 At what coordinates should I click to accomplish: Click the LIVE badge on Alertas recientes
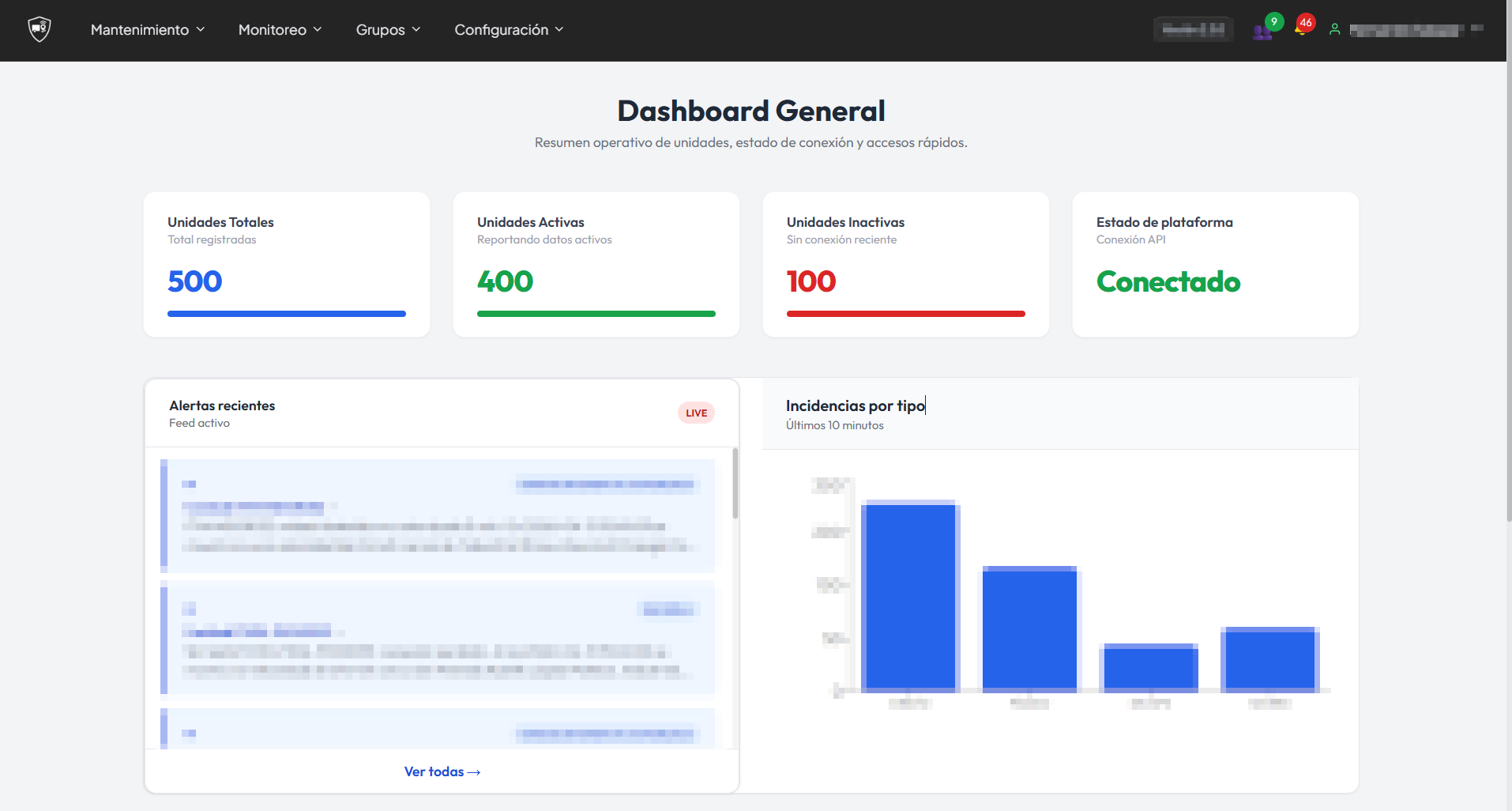(696, 412)
